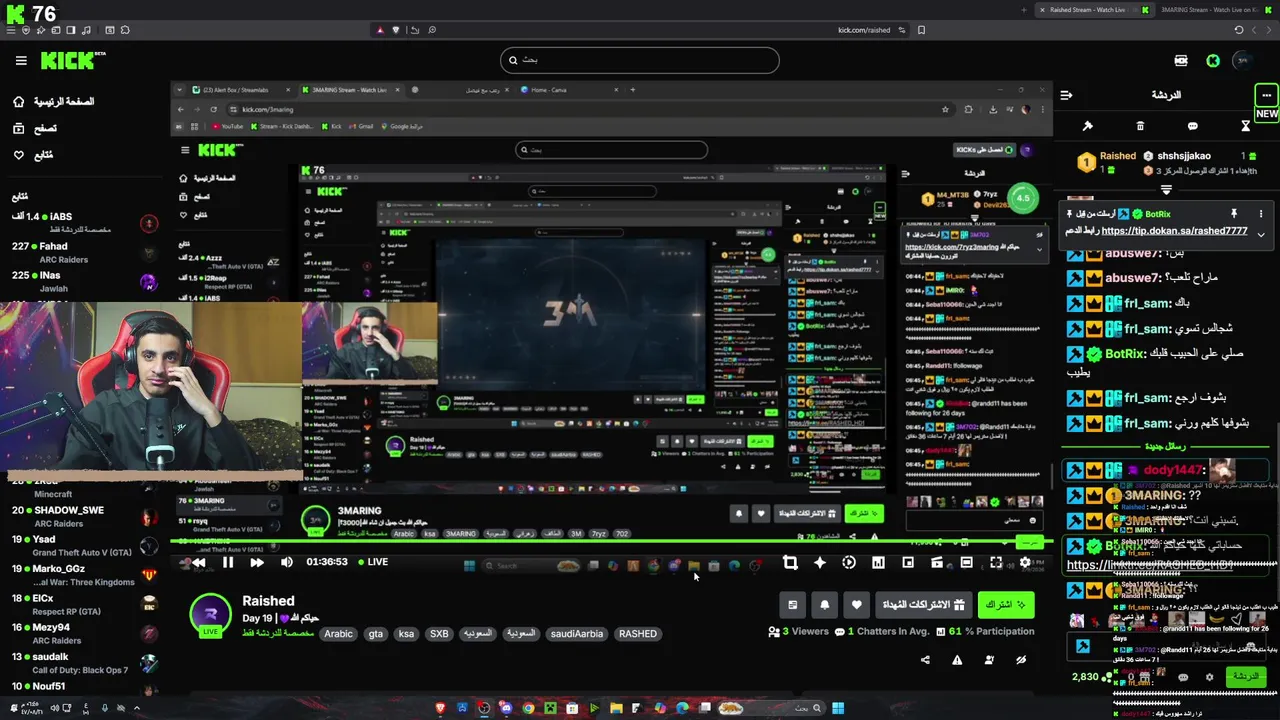Viewport: 1280px width, 720px height.
Task: Open ElCx Respect RP channel
Action: point(84,604)
